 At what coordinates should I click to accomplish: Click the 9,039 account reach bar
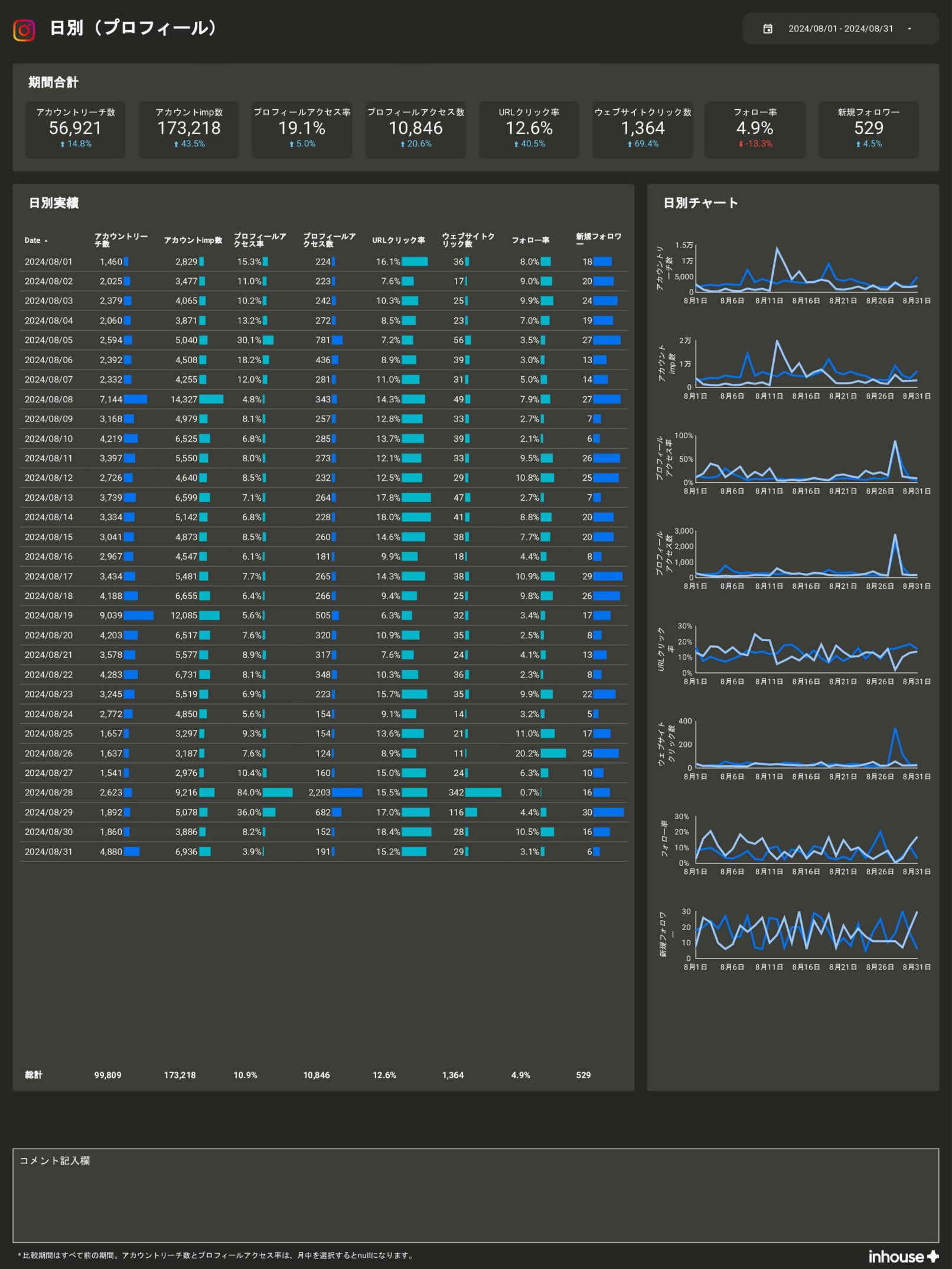point(138,615)
